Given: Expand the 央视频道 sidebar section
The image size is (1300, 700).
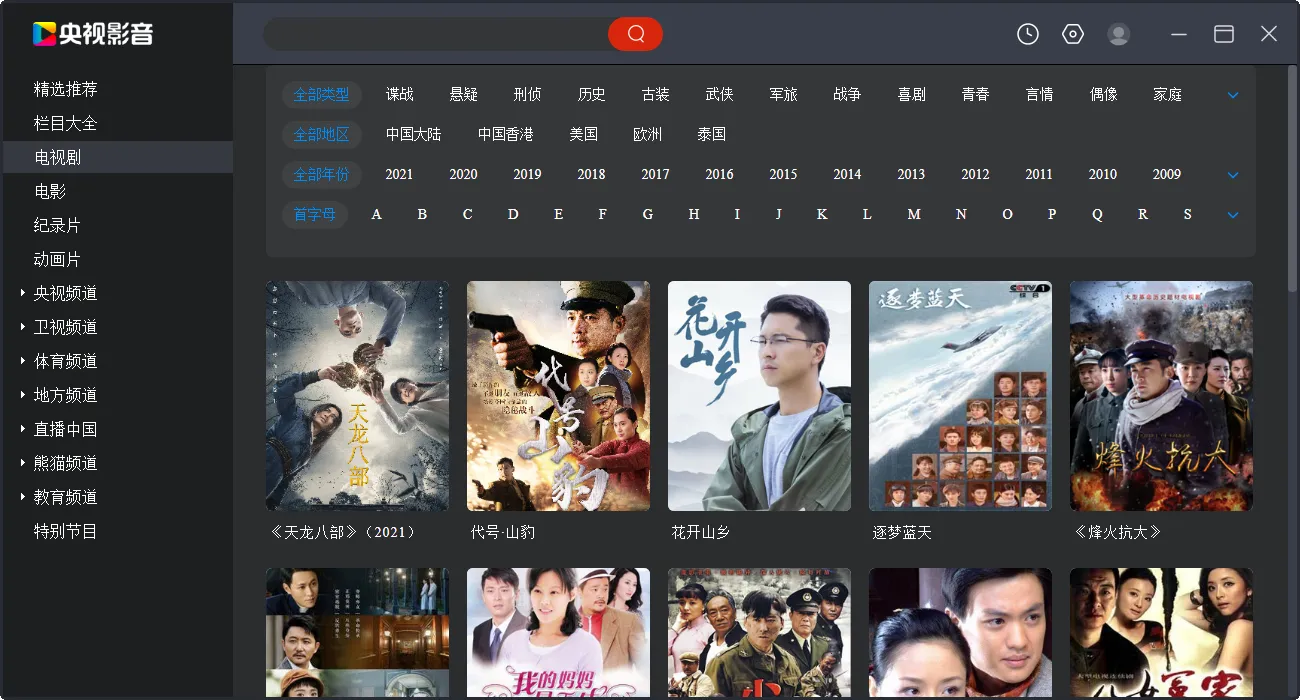Looking at the screenshot, I should (62, 292).
